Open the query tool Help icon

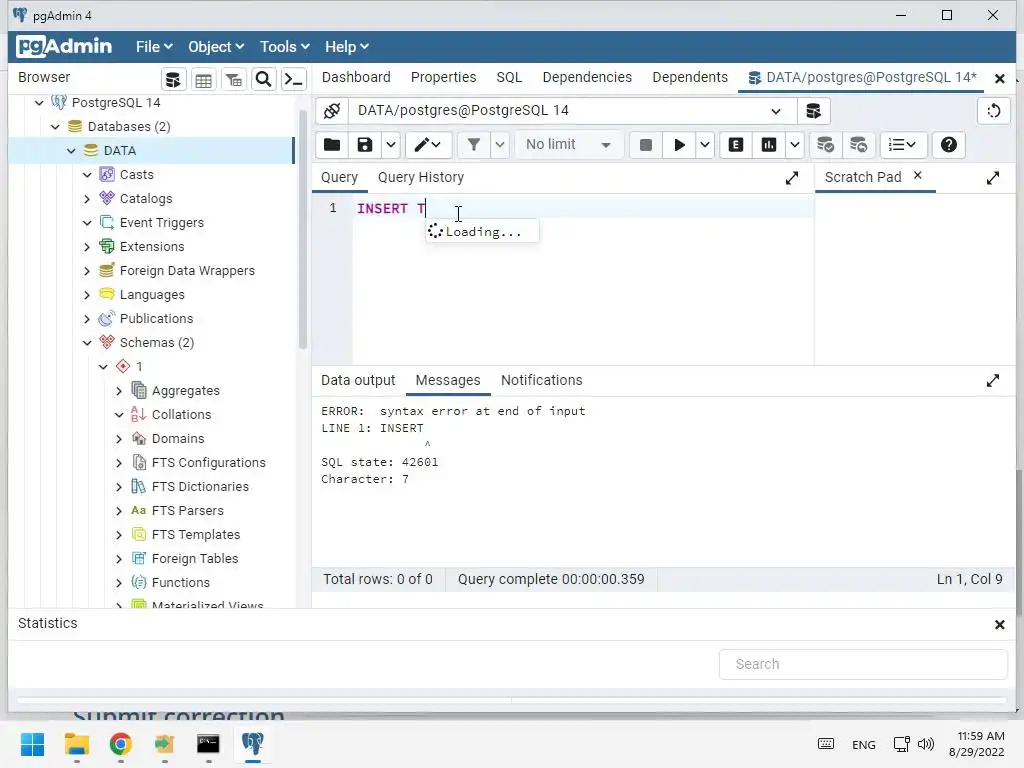pos(949,144)
